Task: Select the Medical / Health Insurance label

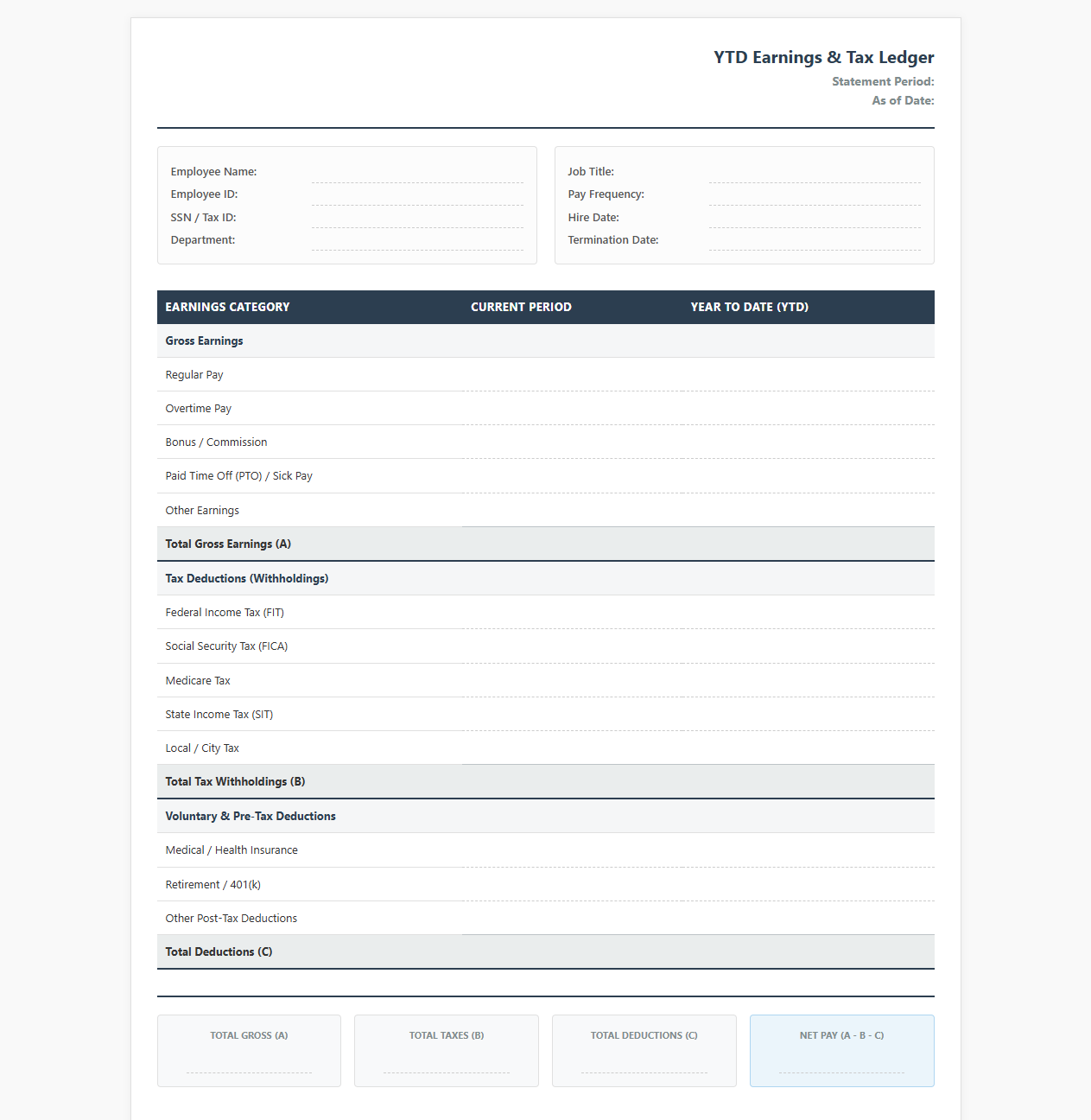Action: click(232, 850)
